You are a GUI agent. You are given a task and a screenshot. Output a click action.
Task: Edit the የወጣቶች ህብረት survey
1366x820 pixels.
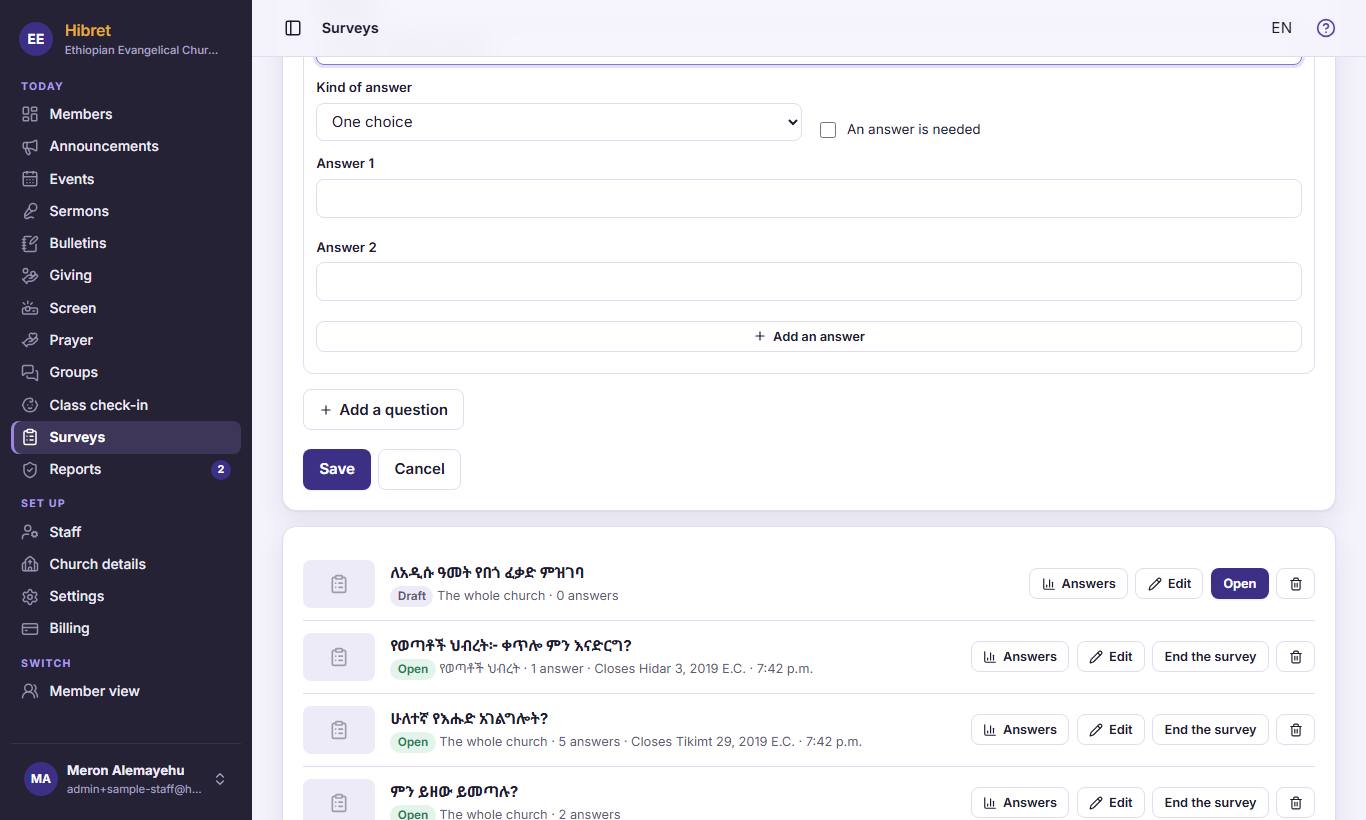tap(1110, 657)
